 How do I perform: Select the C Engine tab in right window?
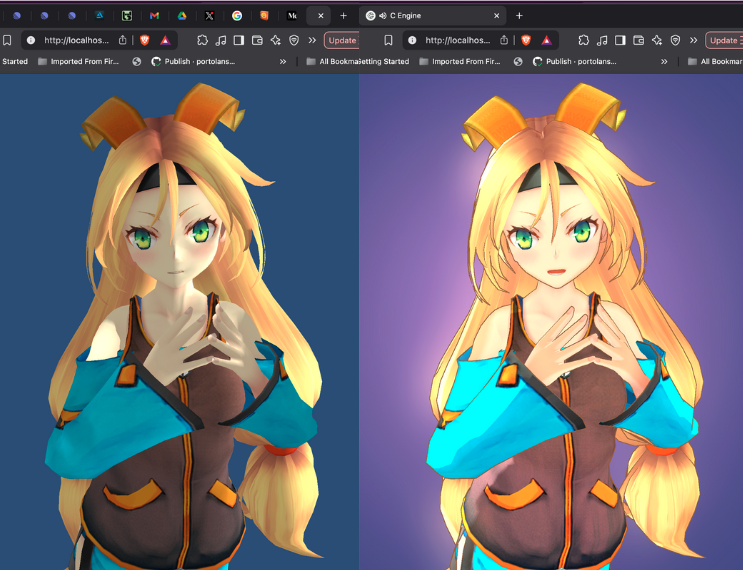click(x=432, y=16)
